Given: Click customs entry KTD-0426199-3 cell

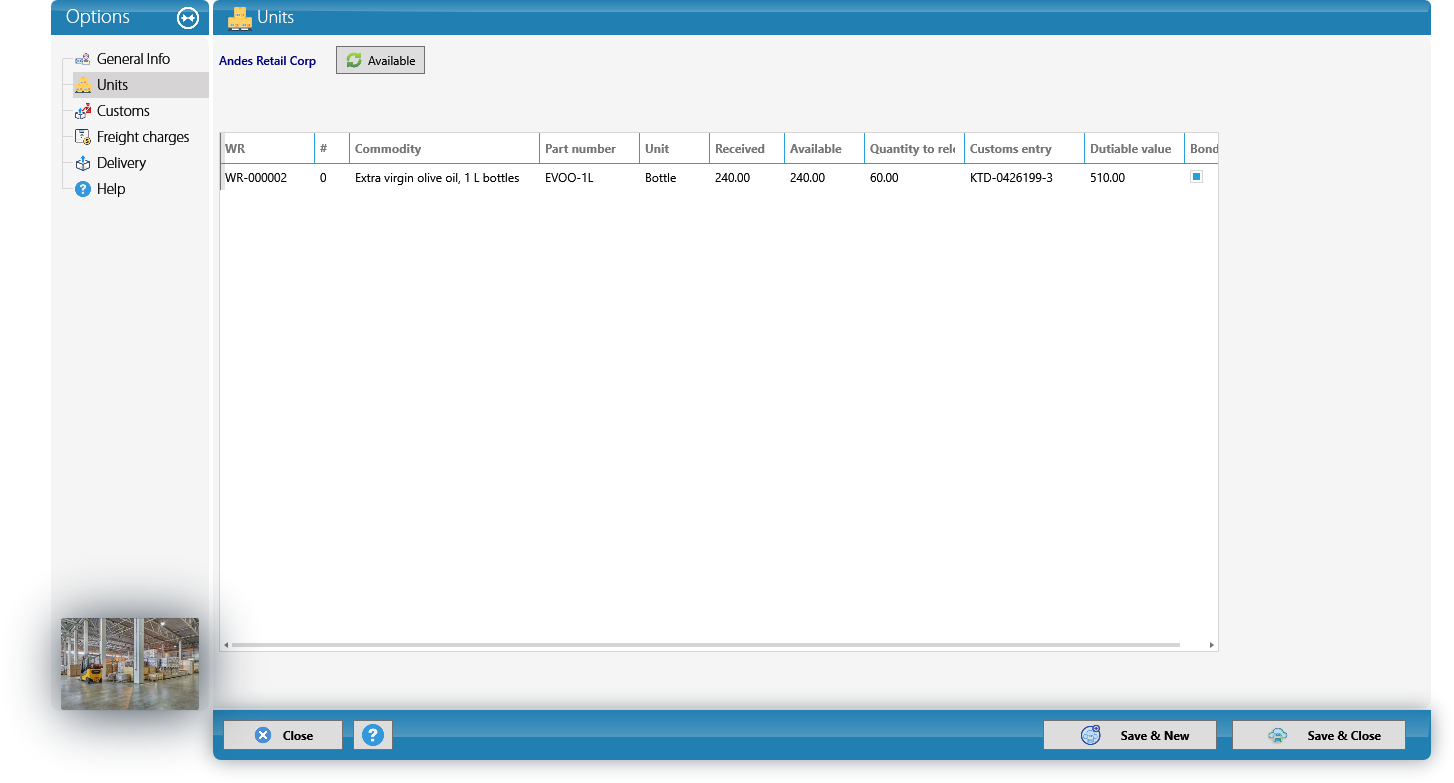Looking at the screenshot, I should (1024, 178).
